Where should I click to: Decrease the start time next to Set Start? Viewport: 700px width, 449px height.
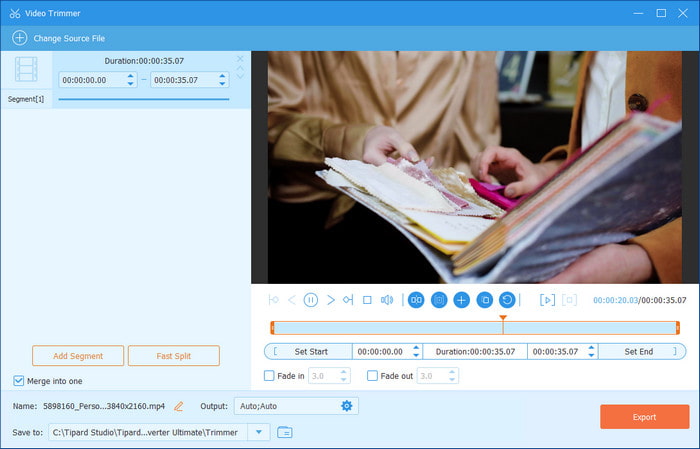[416, 355]
